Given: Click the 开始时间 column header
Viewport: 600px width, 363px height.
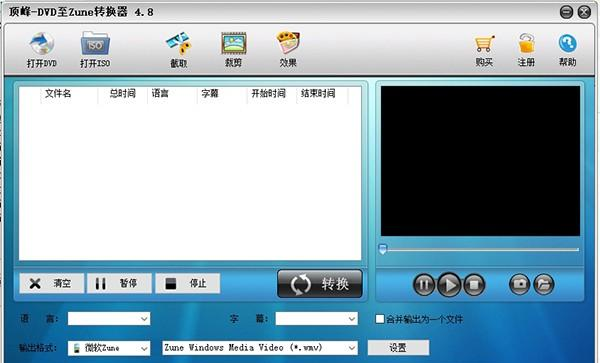Looking at the screenshot, I should click(268, 94).
